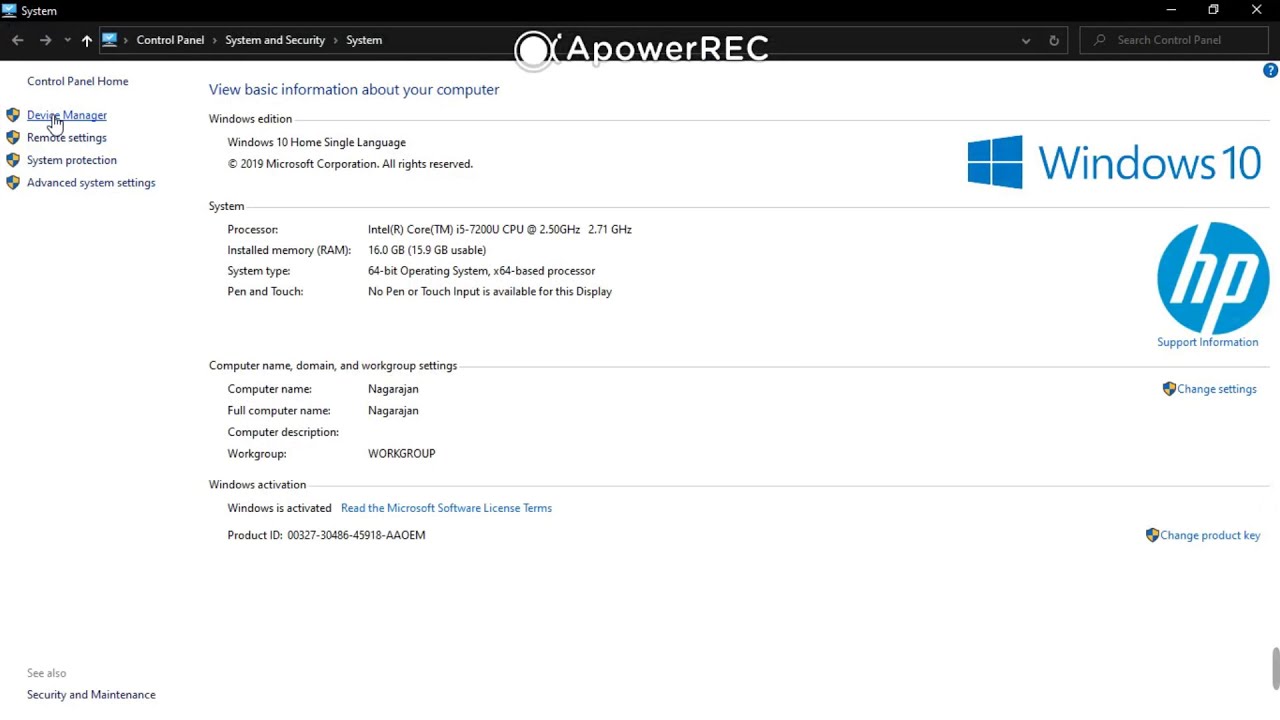Click the shield icon beside System protection
This screenshot has height=720, width=1280.
[x=13, y=160]
